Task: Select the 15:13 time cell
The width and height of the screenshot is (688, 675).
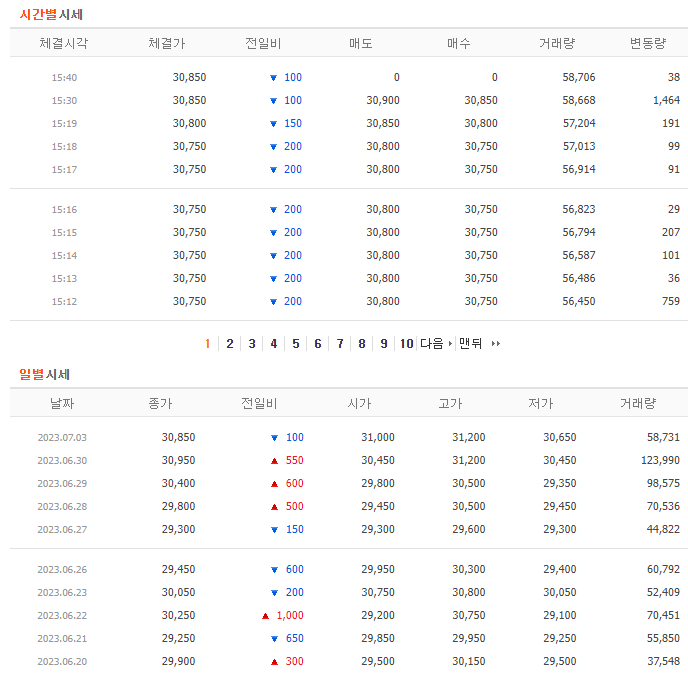Action: (64, 278)
